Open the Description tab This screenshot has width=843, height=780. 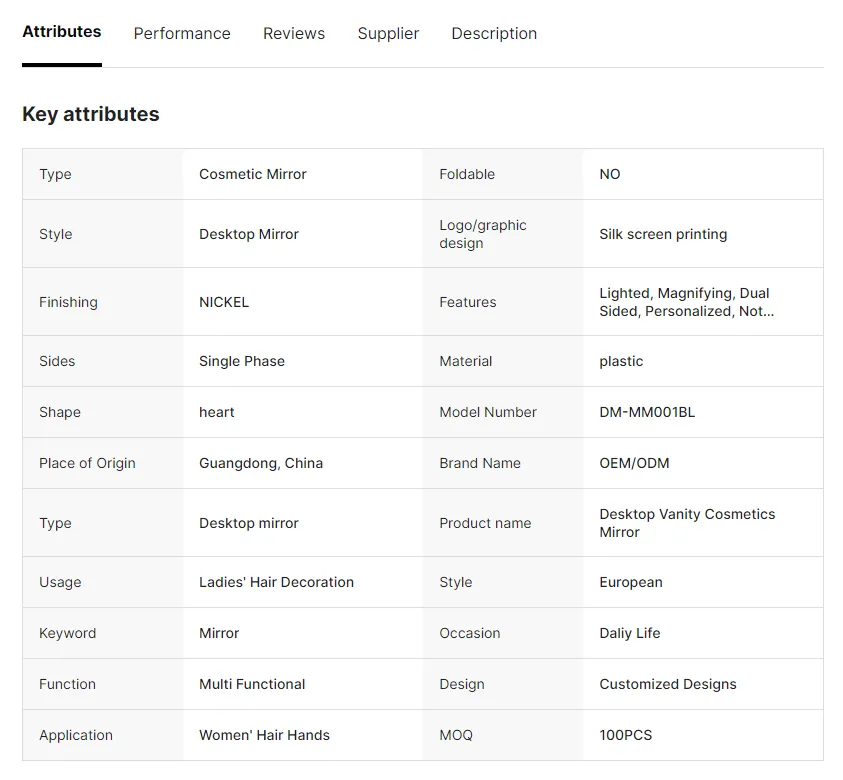tap(494, 33)
